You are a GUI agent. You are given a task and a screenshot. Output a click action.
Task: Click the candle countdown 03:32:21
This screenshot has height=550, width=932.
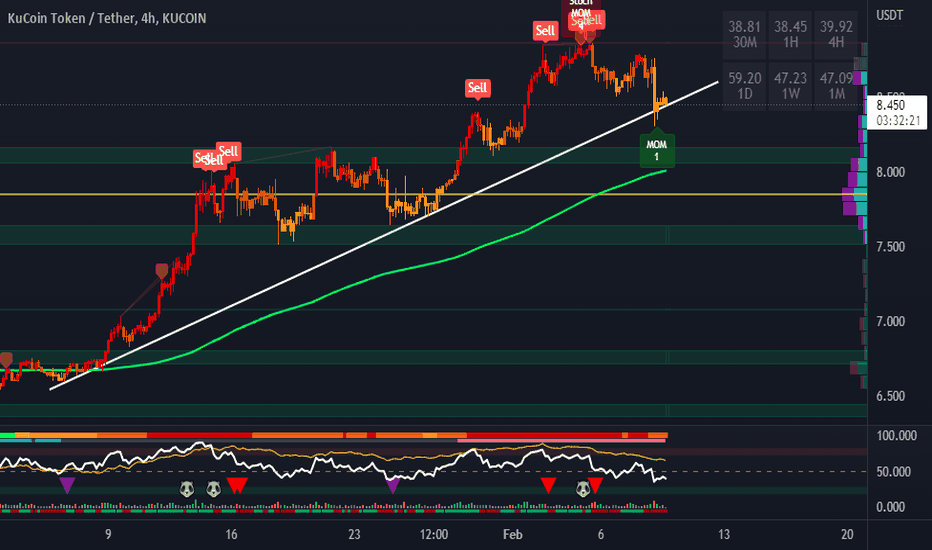click(898, 121)
